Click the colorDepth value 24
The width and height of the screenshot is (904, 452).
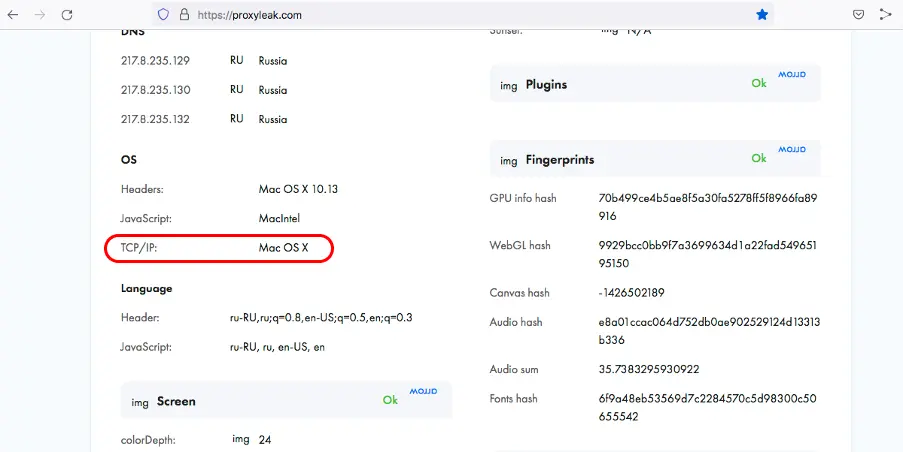265,439
